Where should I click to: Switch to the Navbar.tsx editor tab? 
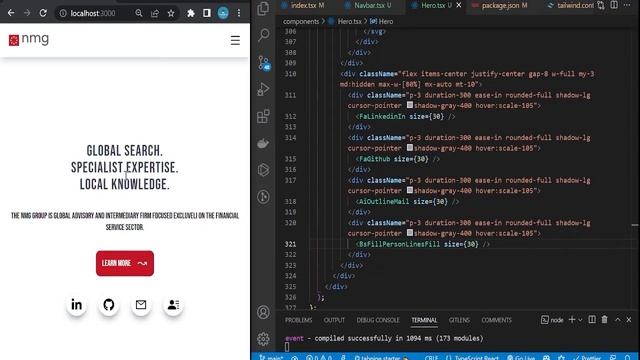click(x=369, y=5)
